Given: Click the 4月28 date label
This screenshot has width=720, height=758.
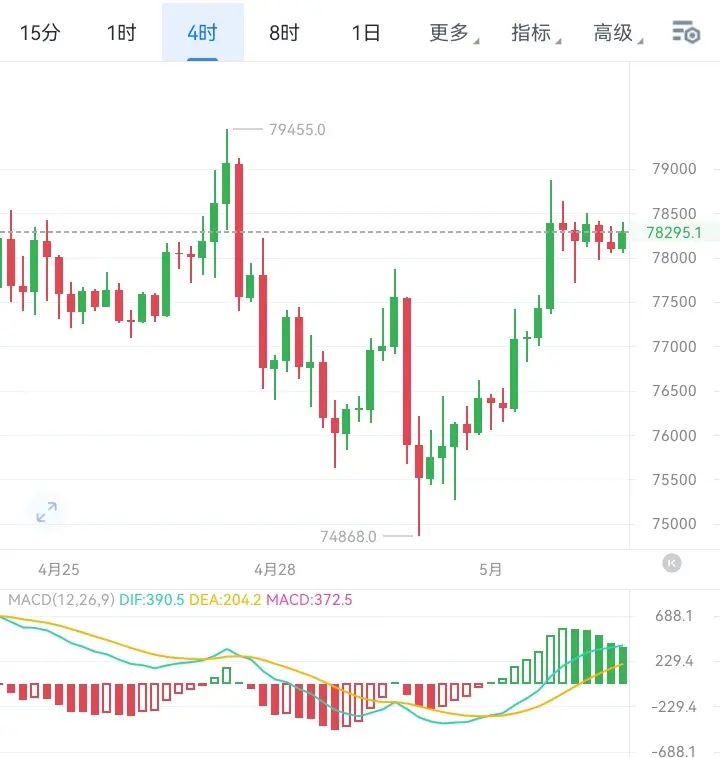Looking at the screenshot, I should tap(275, 569).
